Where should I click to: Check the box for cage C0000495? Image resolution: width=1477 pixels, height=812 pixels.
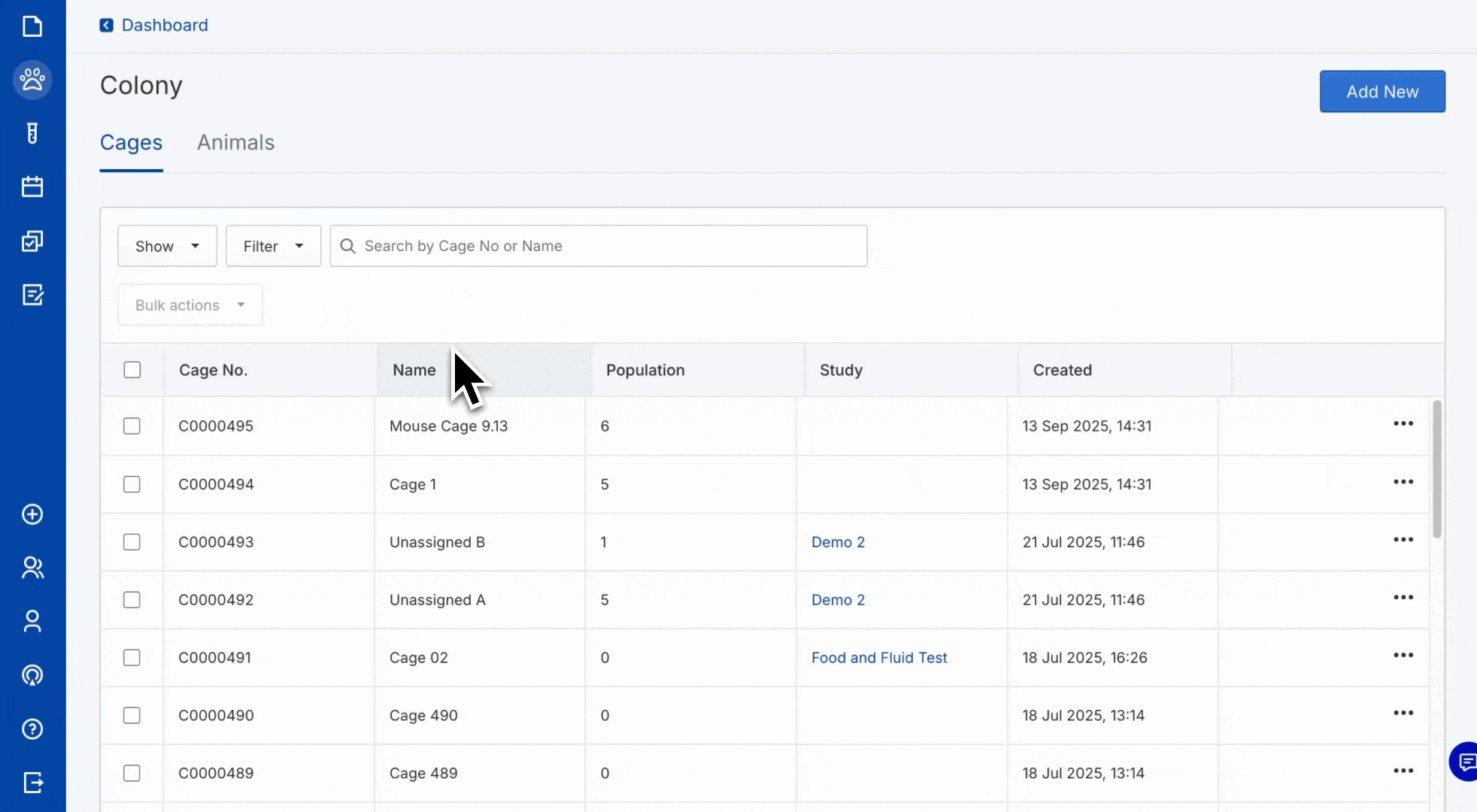[x=132, y=426]
